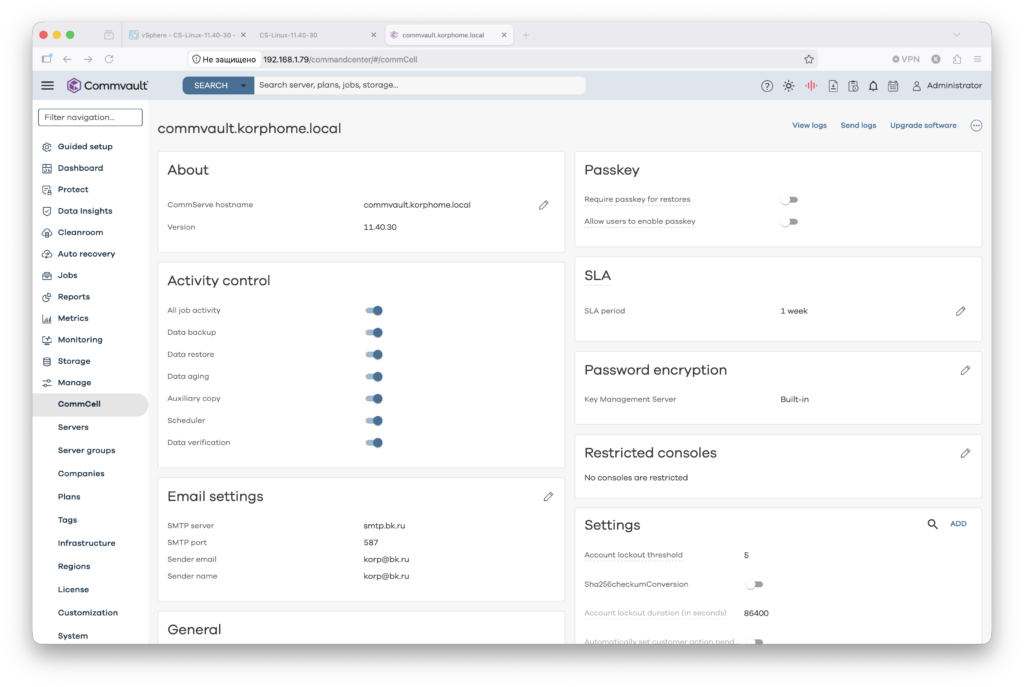
Task: Click the Send logs link
Action: [x=858, y=125]
